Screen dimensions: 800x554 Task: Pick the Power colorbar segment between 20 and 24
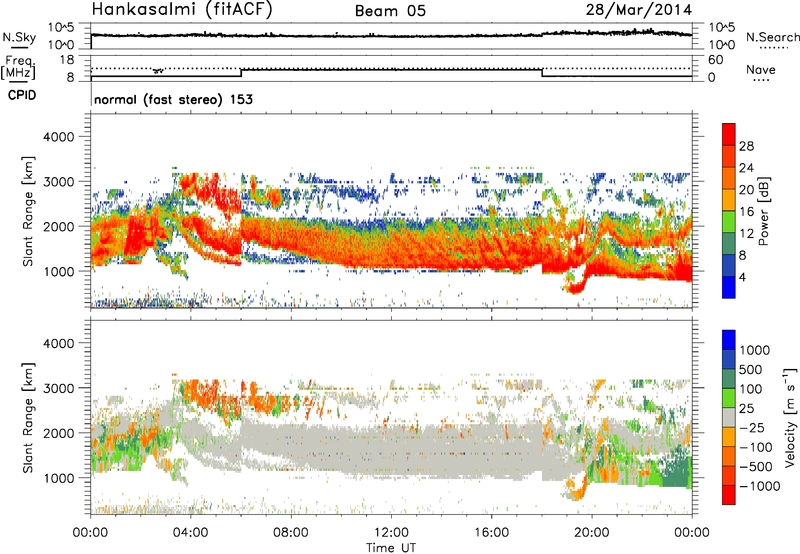click(x=729, y=178)
